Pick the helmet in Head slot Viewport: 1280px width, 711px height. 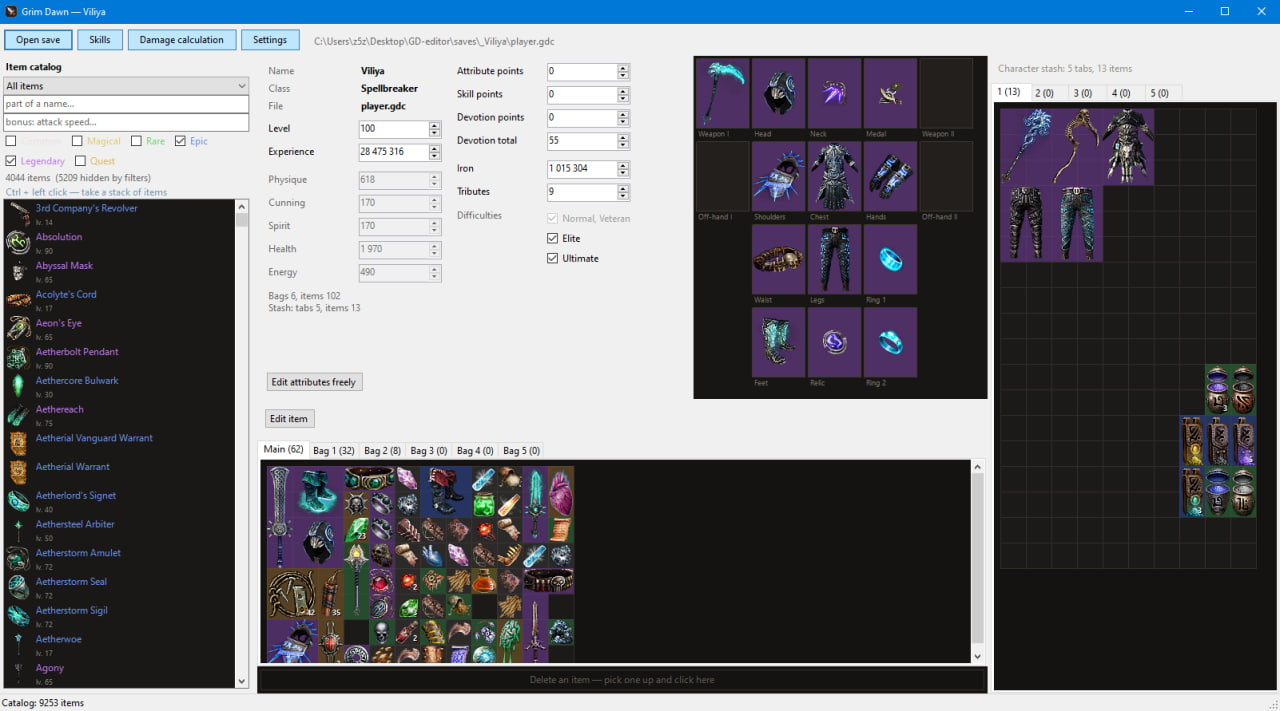coord(778,93)
